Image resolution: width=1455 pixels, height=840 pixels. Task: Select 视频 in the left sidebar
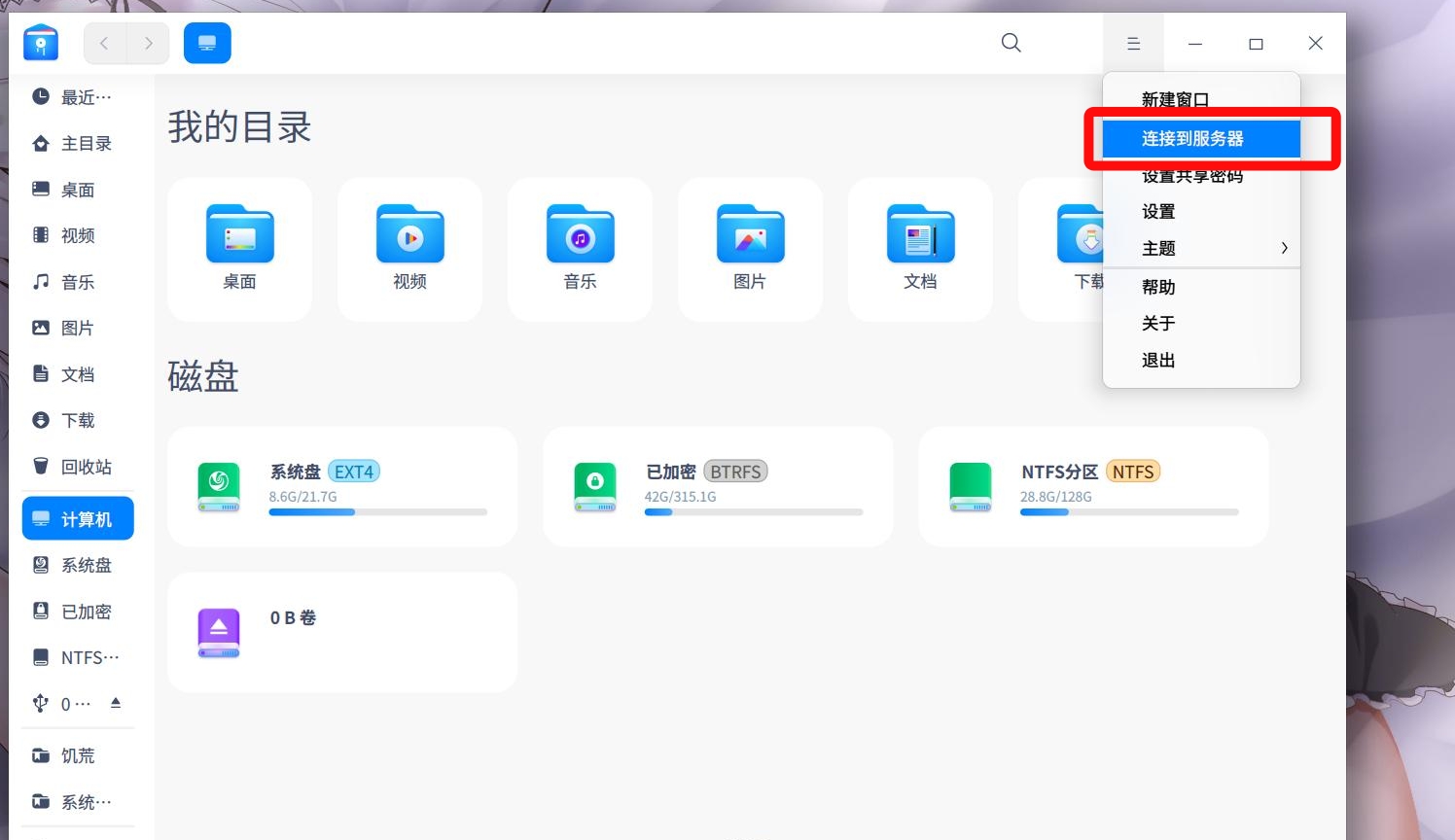(78, 235)
